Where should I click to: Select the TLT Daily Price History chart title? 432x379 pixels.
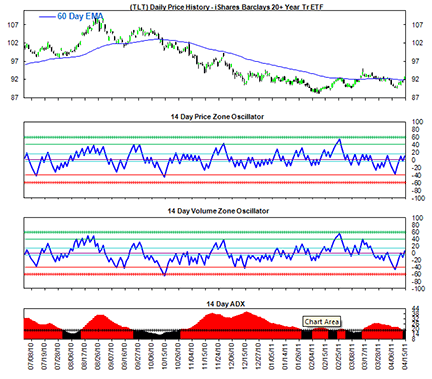coord(226,7)
